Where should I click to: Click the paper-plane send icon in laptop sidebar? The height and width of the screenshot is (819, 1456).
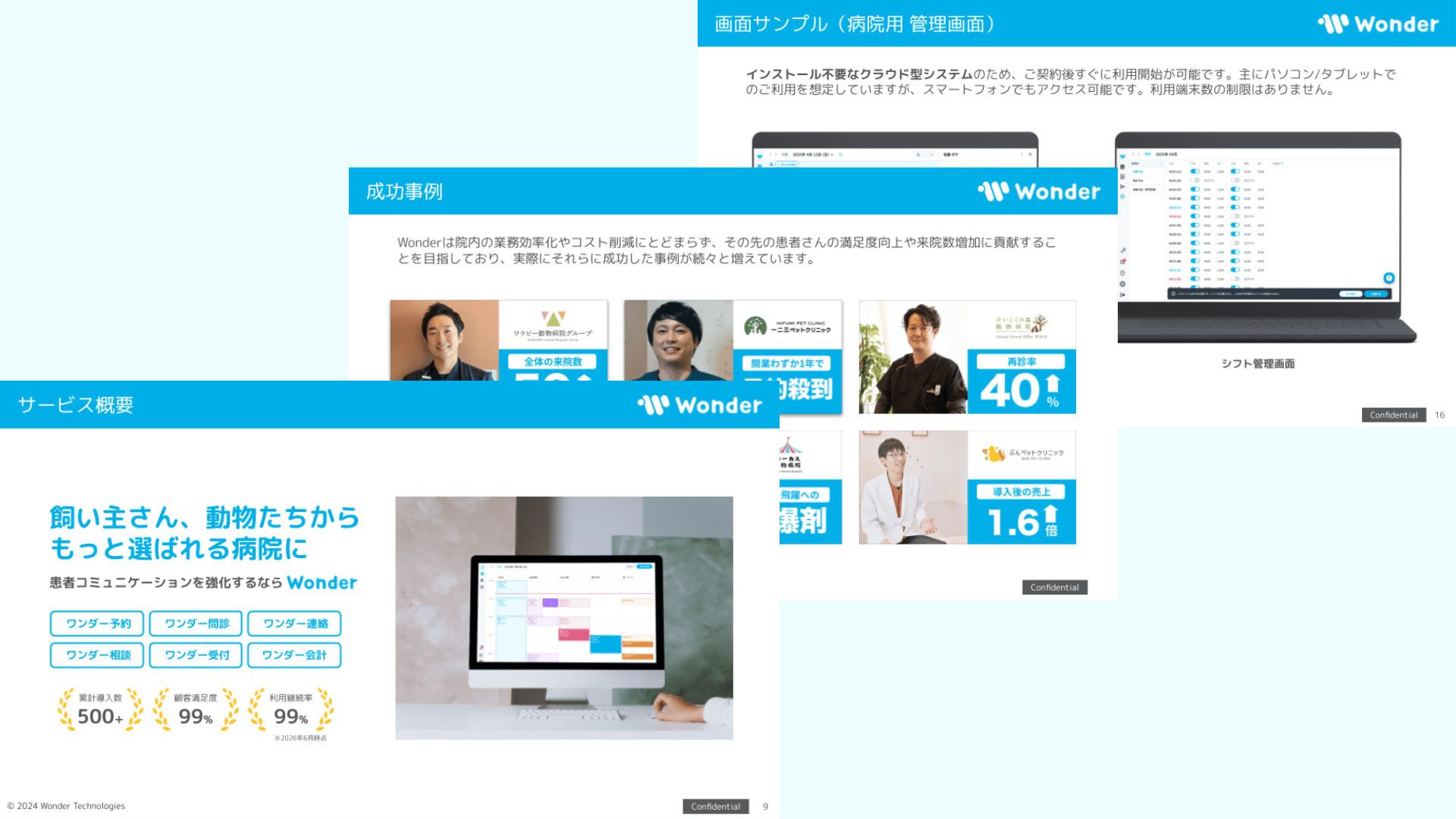pos(1122,187)
